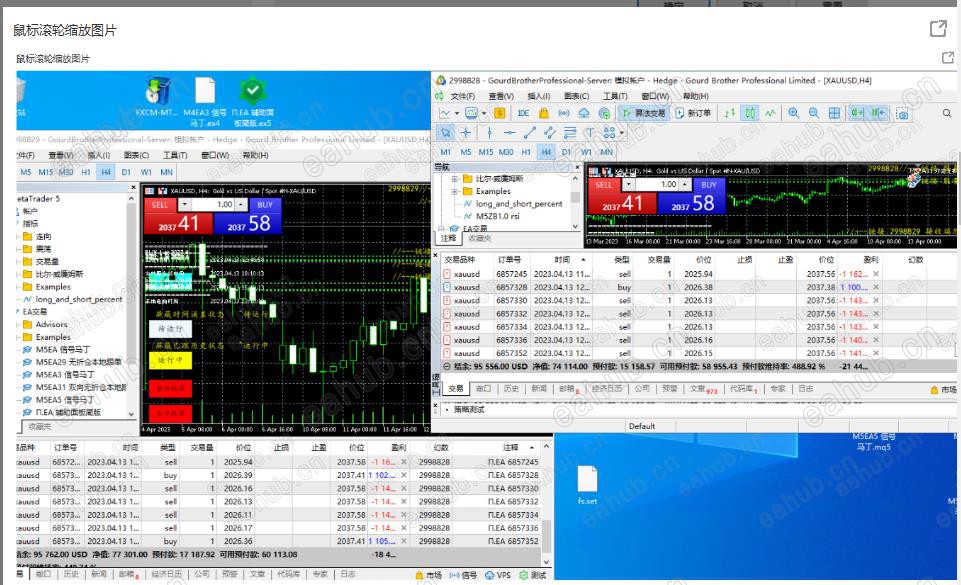Click the M4EA3 信号马丁.ex4 file icon
This screenshot has height=585, width=961.
tap(205, 102)
